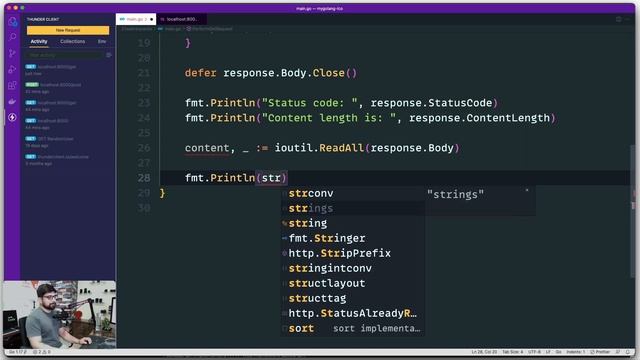This screenshot has width=640, height=360.
Task: Choose structlayout suggestion
Action: pyautogui.click(x=353, y=283)
